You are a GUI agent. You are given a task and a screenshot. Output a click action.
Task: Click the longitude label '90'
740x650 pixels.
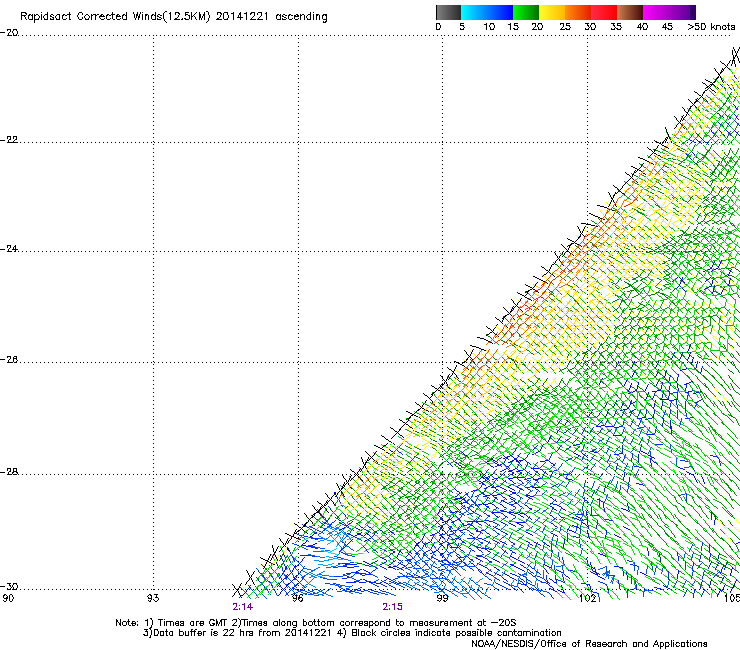point(8,598)
